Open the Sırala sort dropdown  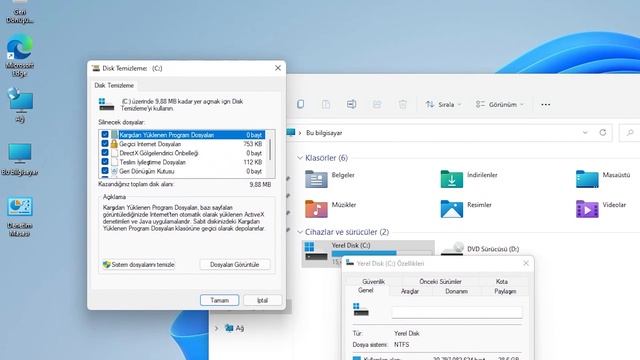(443, 104)
